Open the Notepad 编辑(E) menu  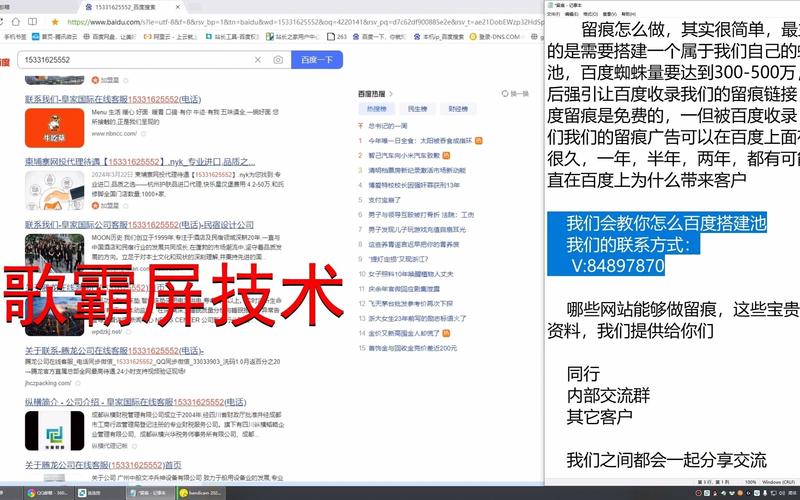pos(571,14)
